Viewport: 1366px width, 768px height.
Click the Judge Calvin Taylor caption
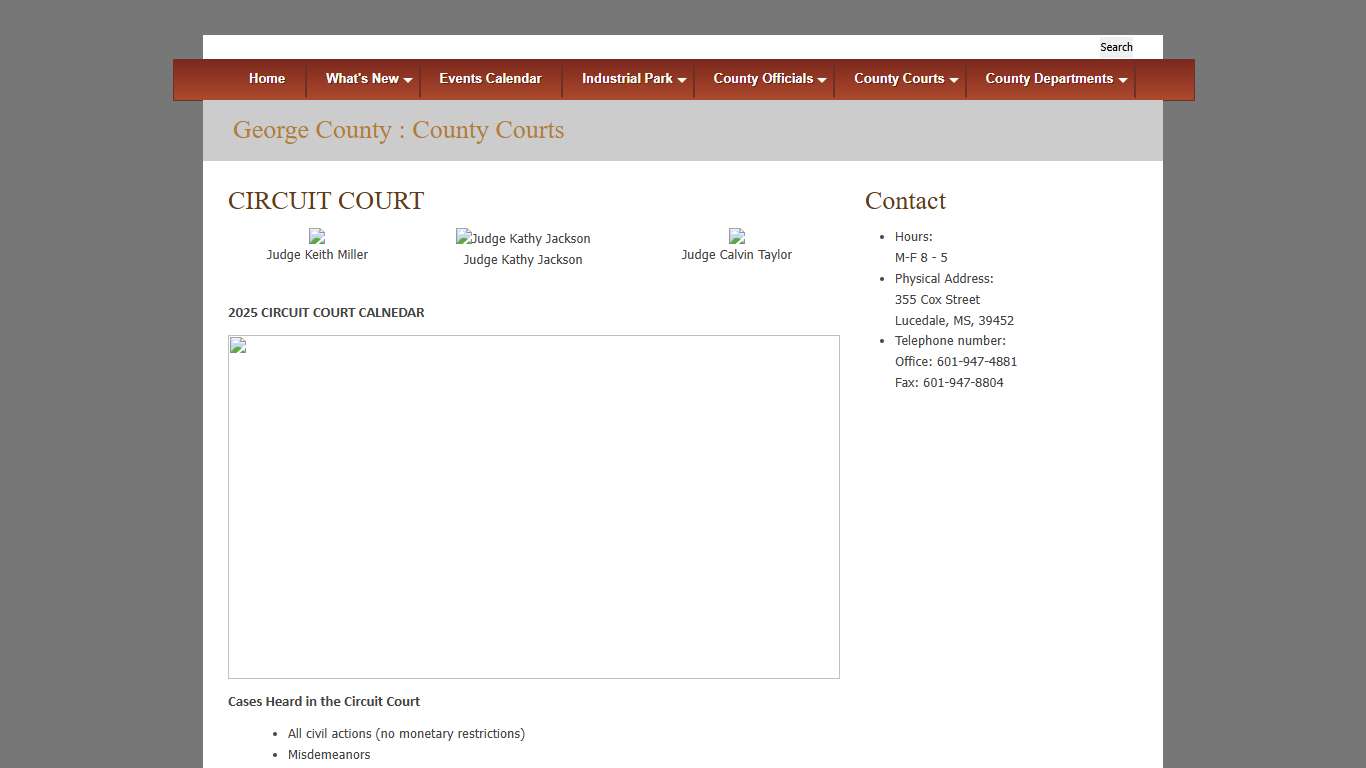tap(737, 254)
